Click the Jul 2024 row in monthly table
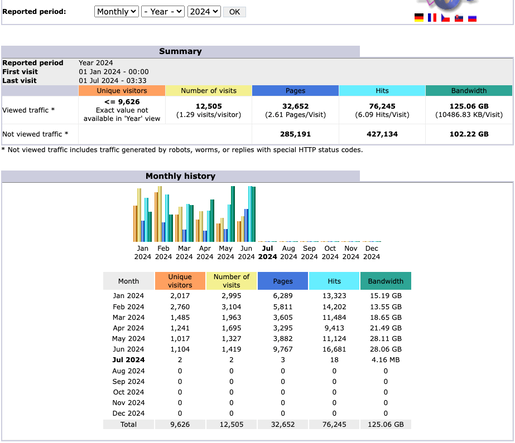This screenshot has width=515, height=443. pyautogui.click(x=257, y=360)
